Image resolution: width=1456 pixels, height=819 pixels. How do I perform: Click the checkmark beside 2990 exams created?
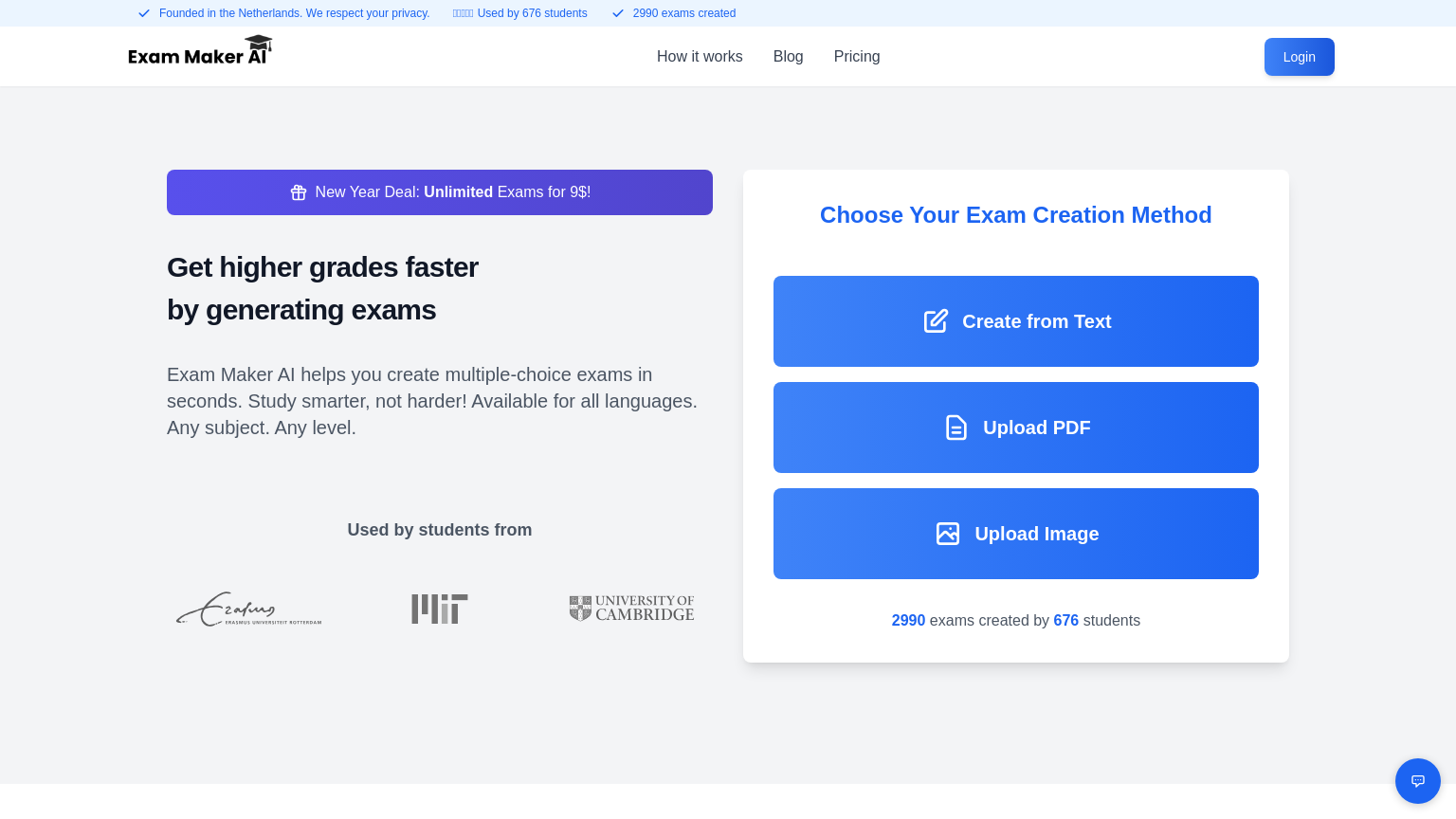pos(618,13)
